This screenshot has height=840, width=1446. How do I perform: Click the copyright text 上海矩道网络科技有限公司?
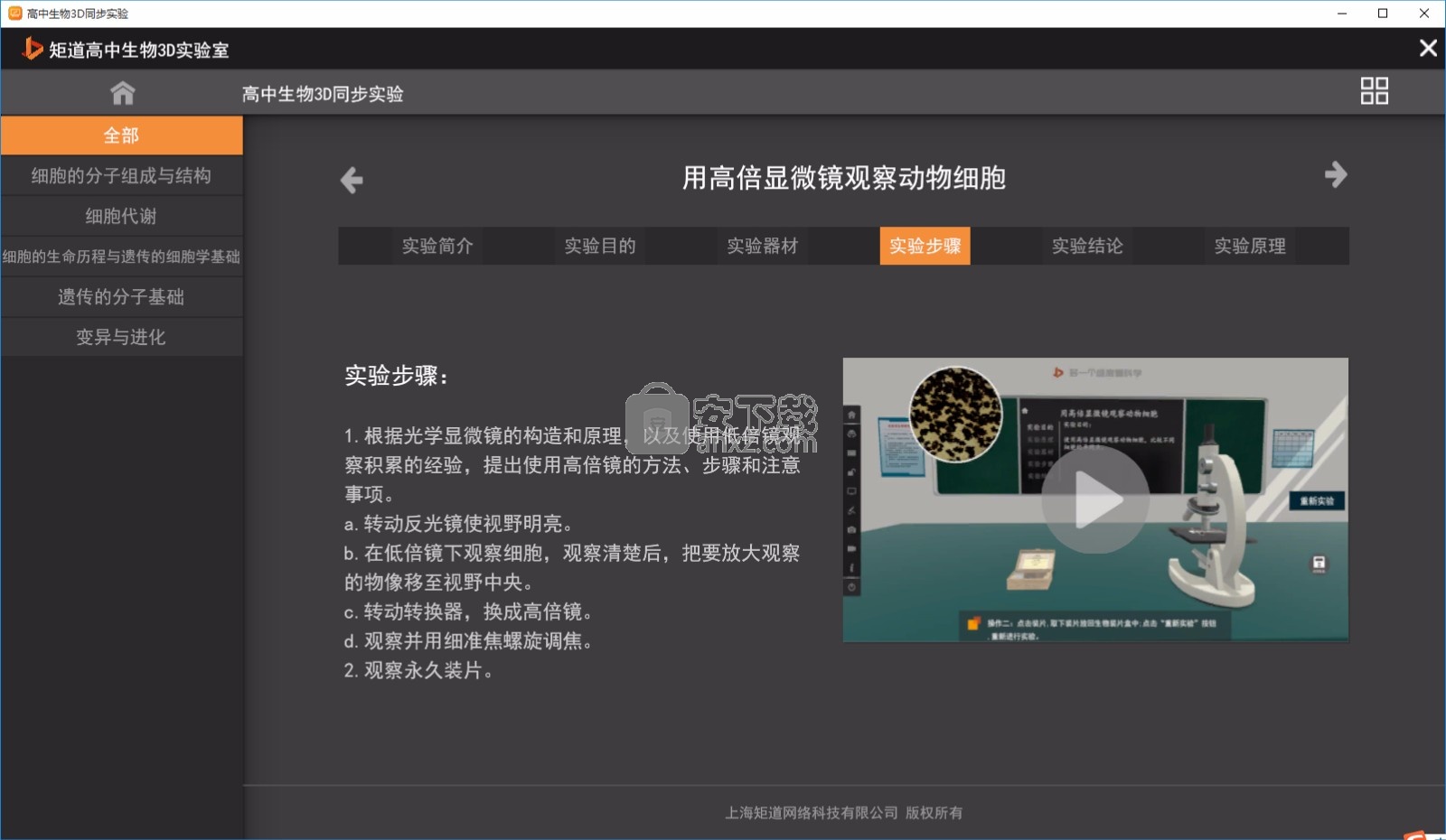pyautogui.click(x=812, y=813)
